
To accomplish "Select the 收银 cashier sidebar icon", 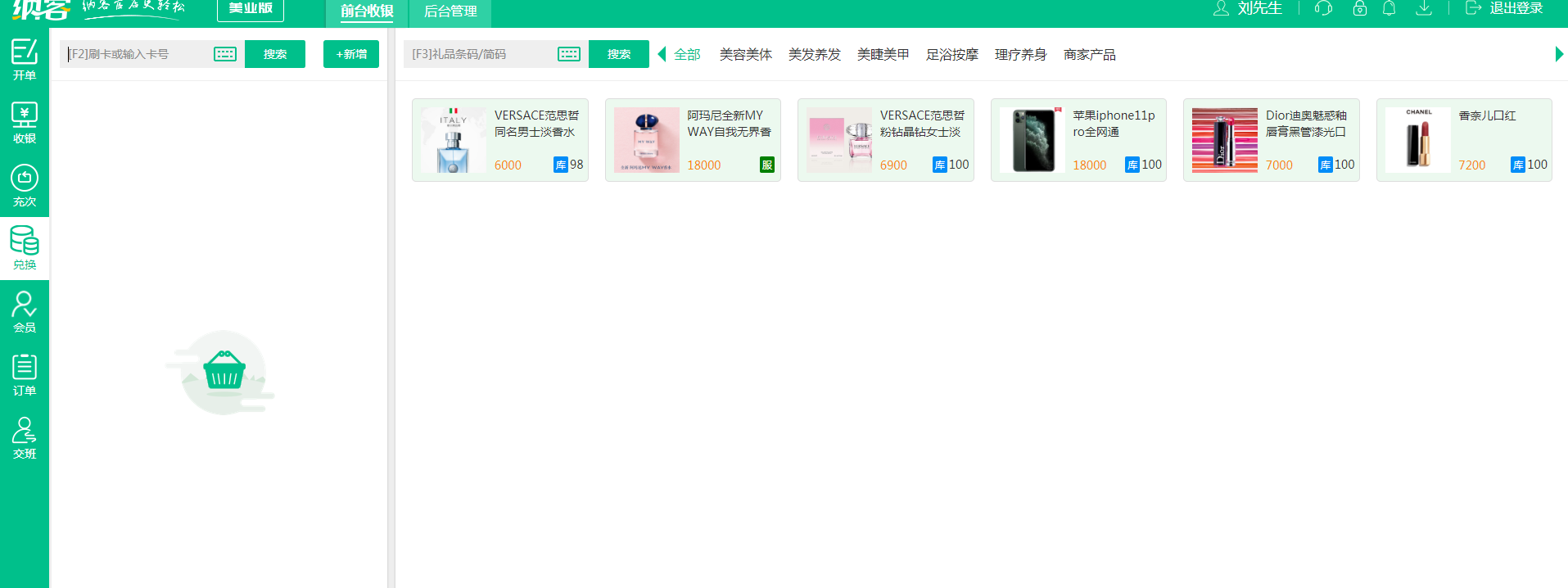I will [x=25, y=122].
